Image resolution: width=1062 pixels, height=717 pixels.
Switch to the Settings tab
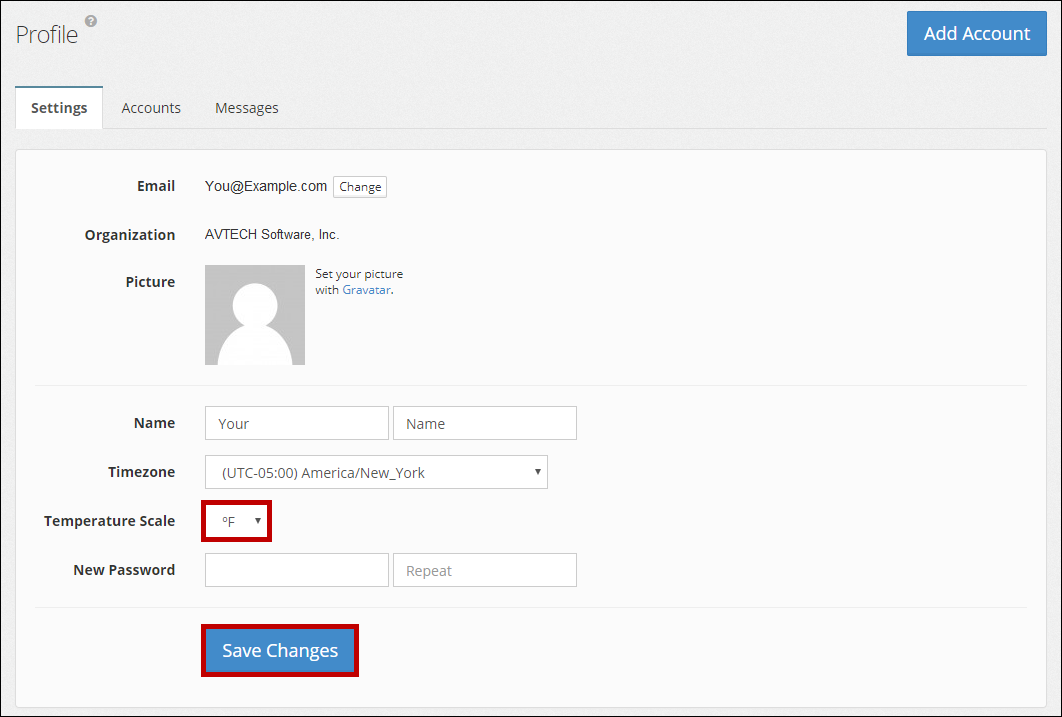click(x=59, y=108)
